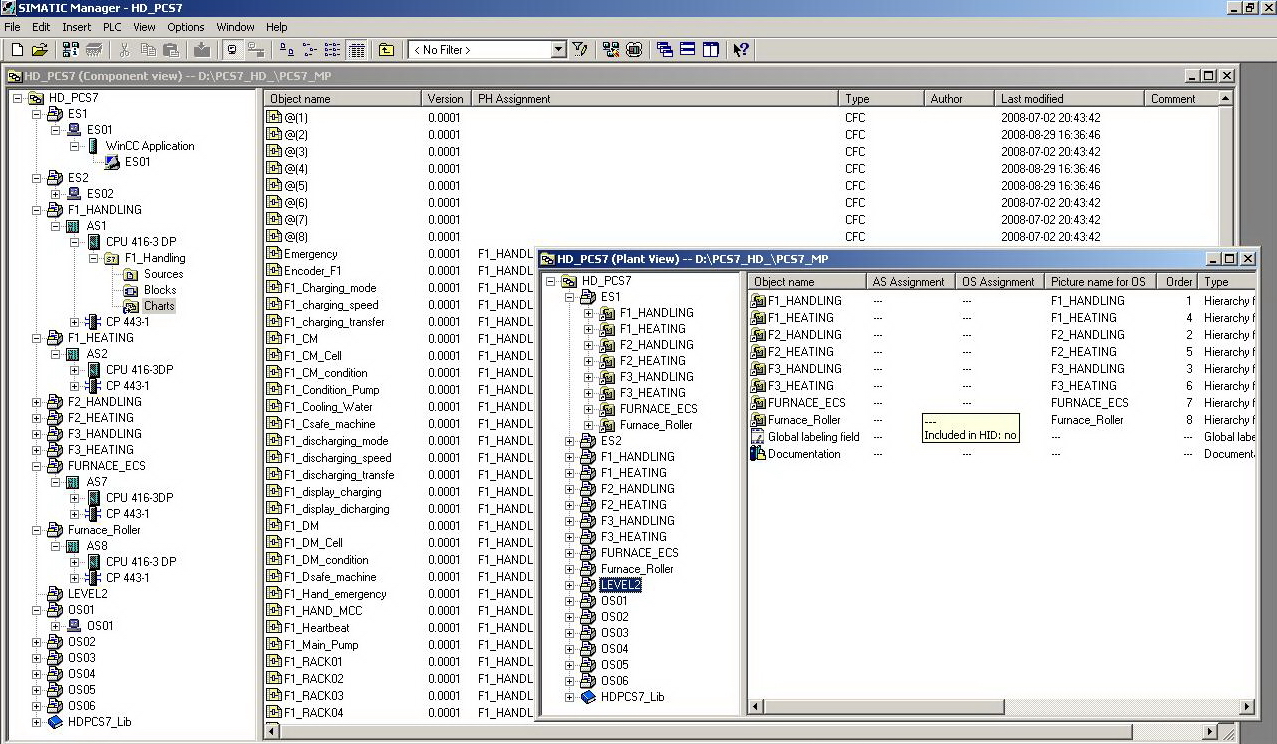Click the filter funnel icon
The width and height of the screenshot is (1277, 744).
[x=580, y=50]
